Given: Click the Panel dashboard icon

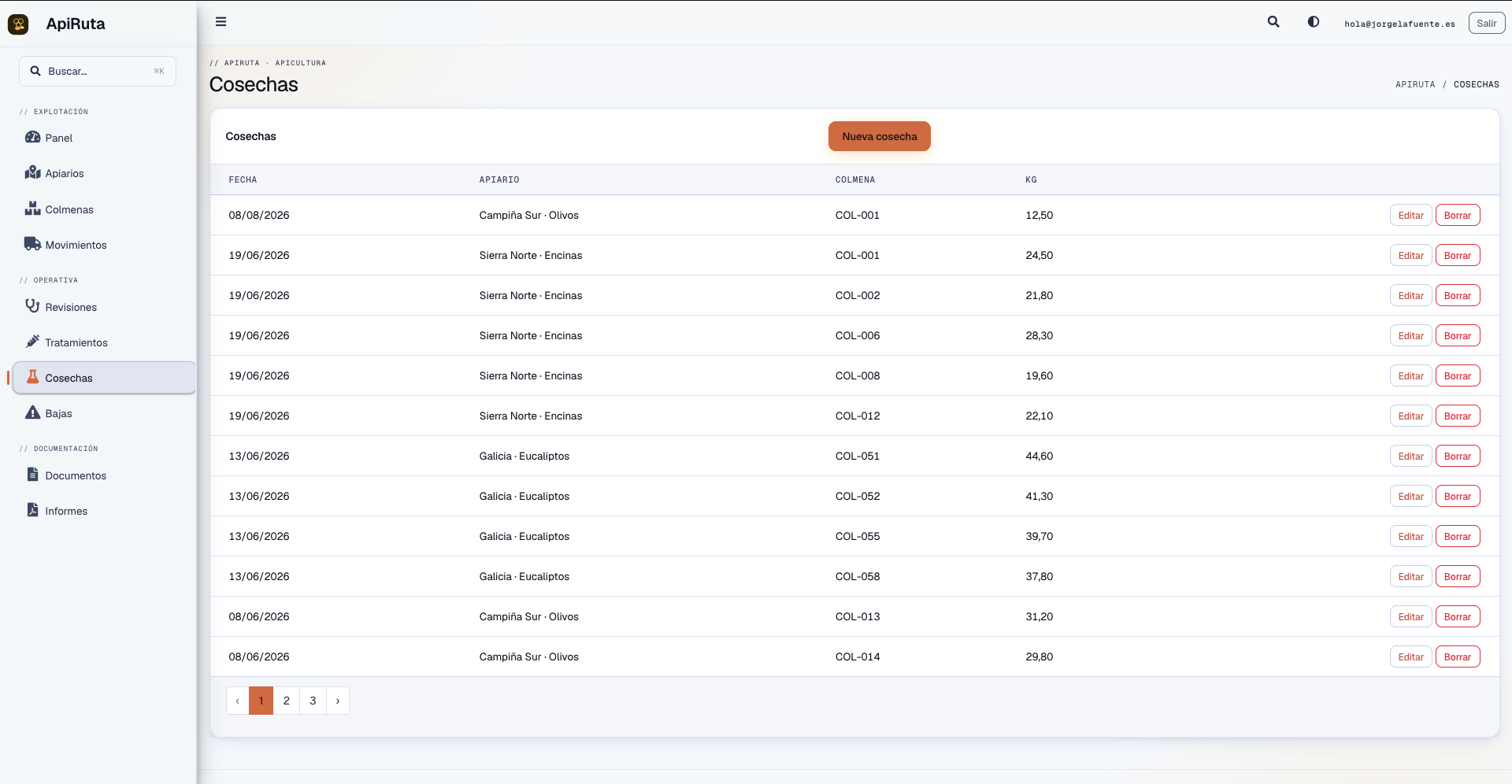Looking at the screenshot, I should coord(32,137).
